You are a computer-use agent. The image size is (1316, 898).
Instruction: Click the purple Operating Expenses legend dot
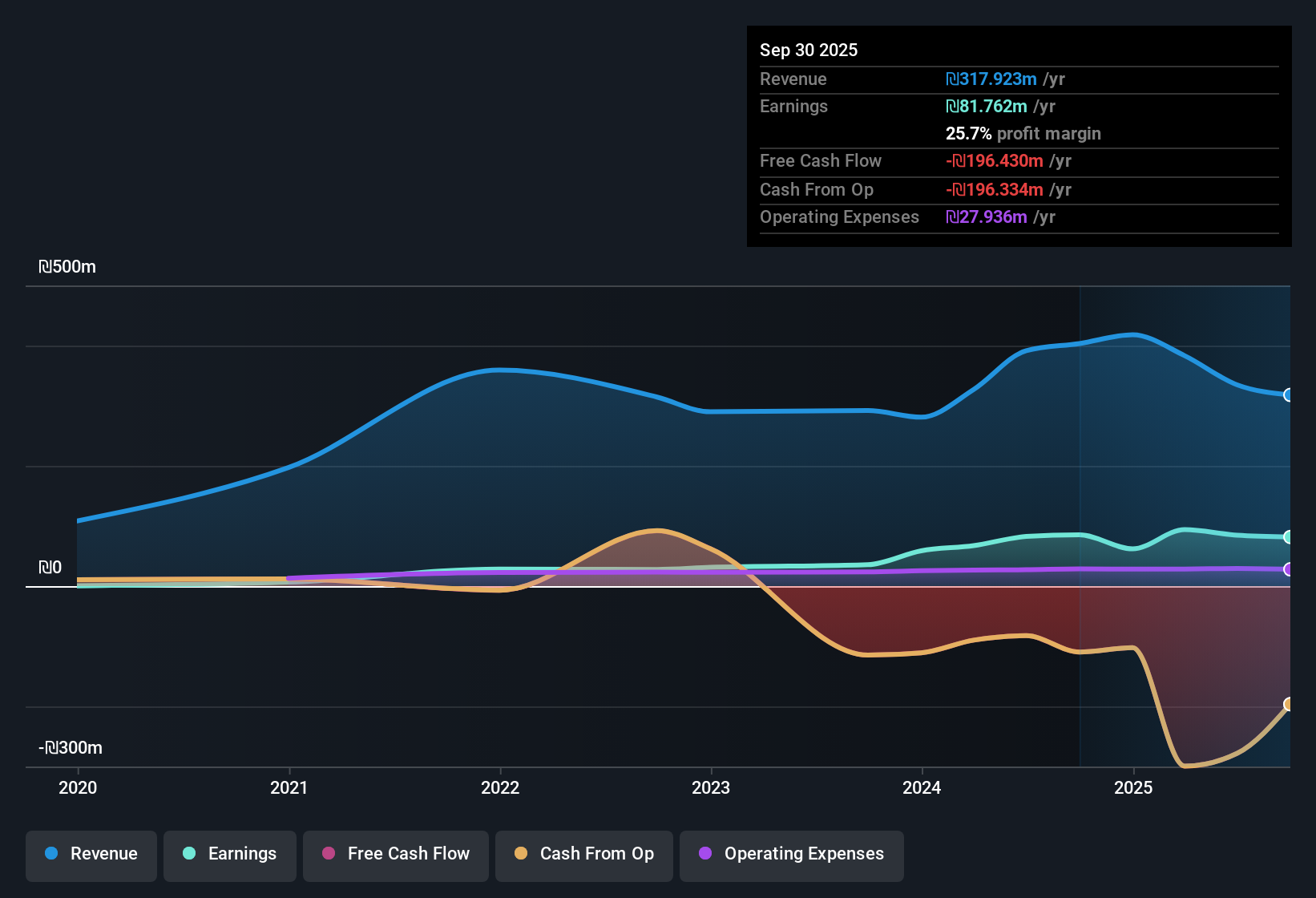coord(705,854)
